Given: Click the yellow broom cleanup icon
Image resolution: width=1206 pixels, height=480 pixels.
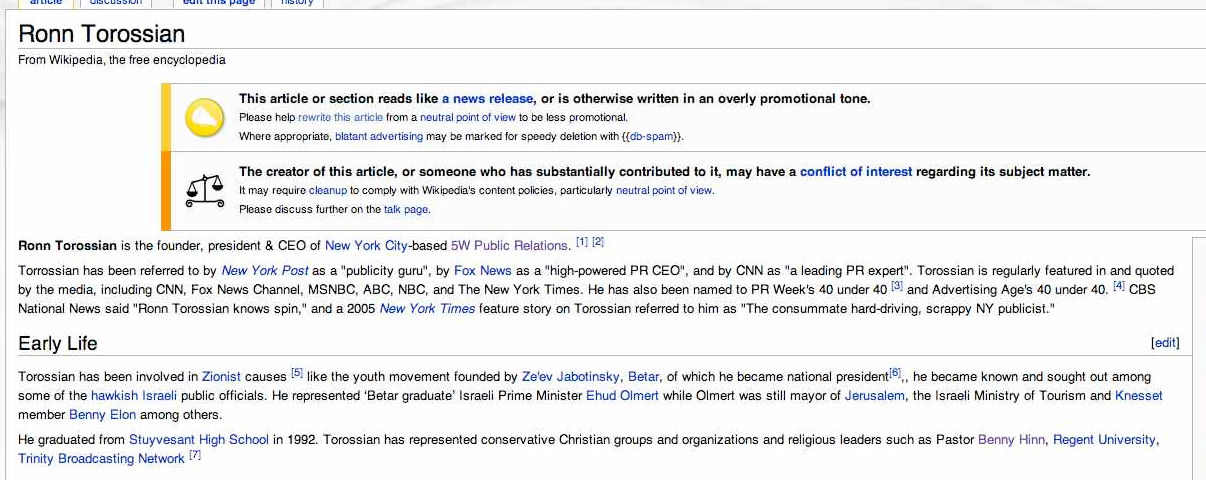Looking at the screenshot, I should pyautogui.click(x=205, y=118).
